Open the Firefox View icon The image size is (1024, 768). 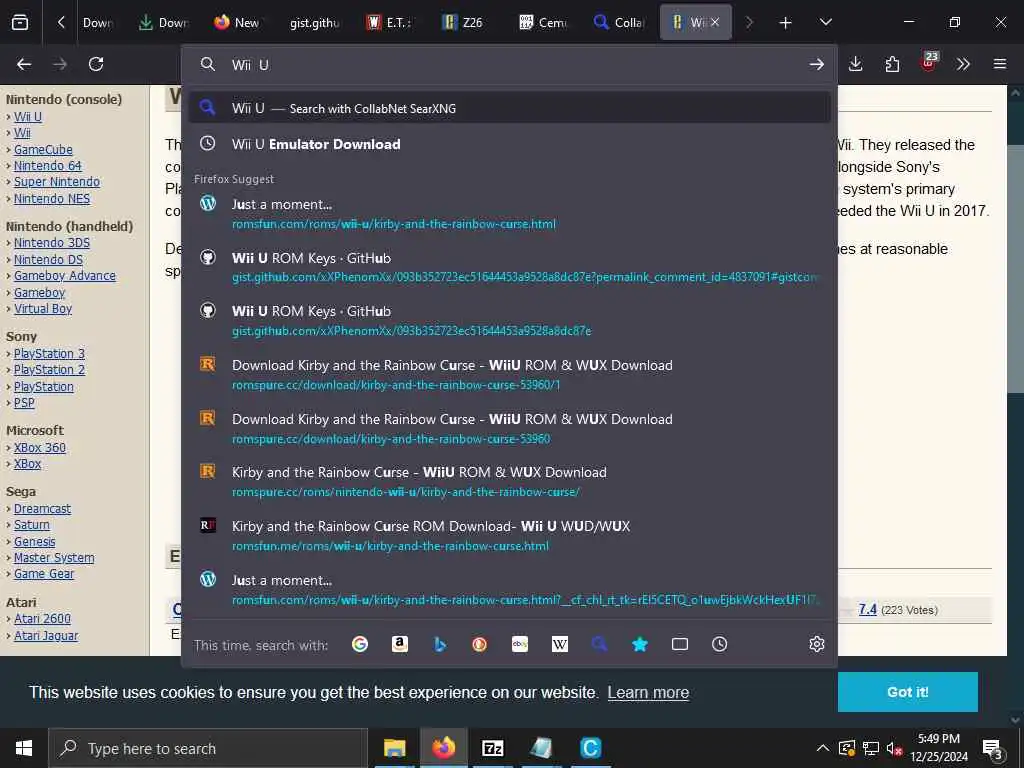(x=20, y=22)
